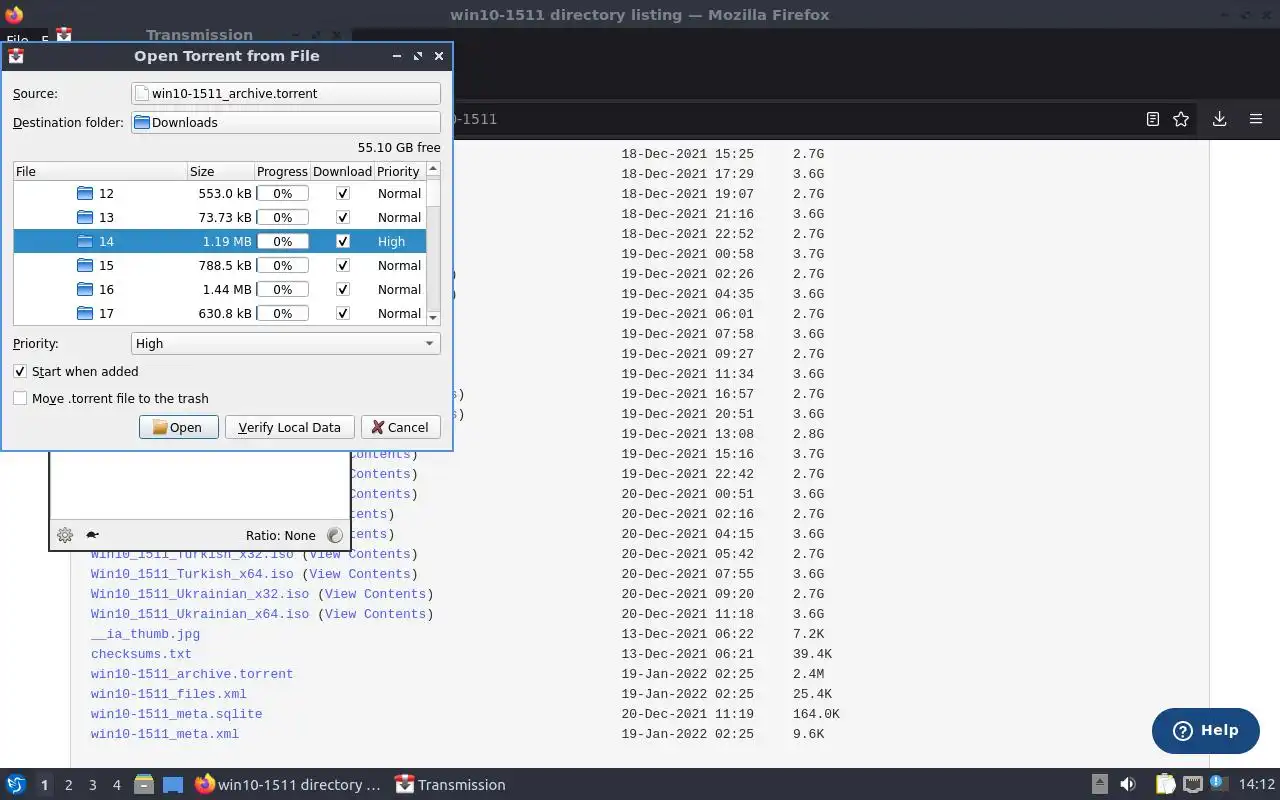Open Transmission options gear menu
1280x800 pixels.
click(65, 535)
